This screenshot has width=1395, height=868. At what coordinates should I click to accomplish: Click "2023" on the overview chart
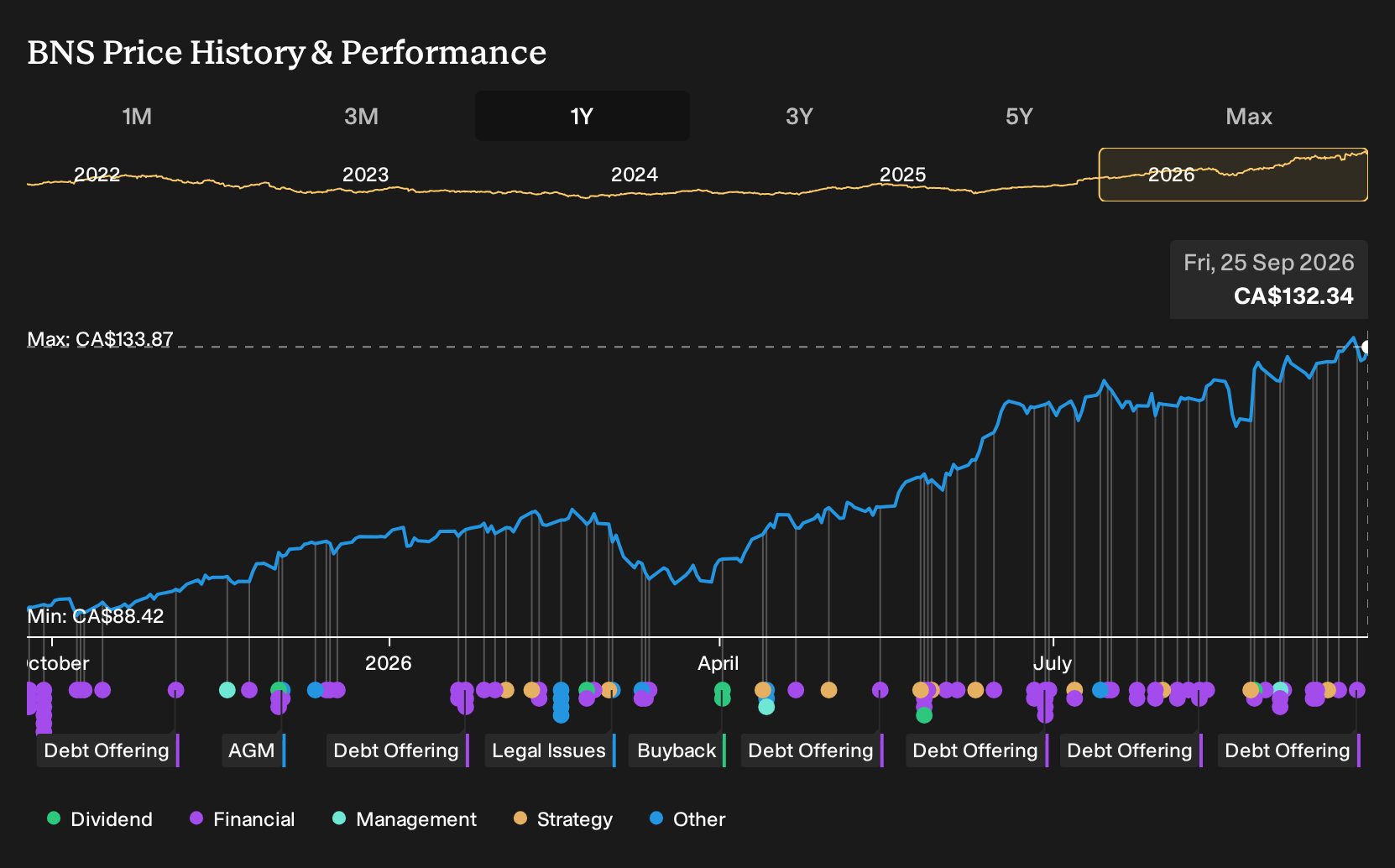click(366, 175)
